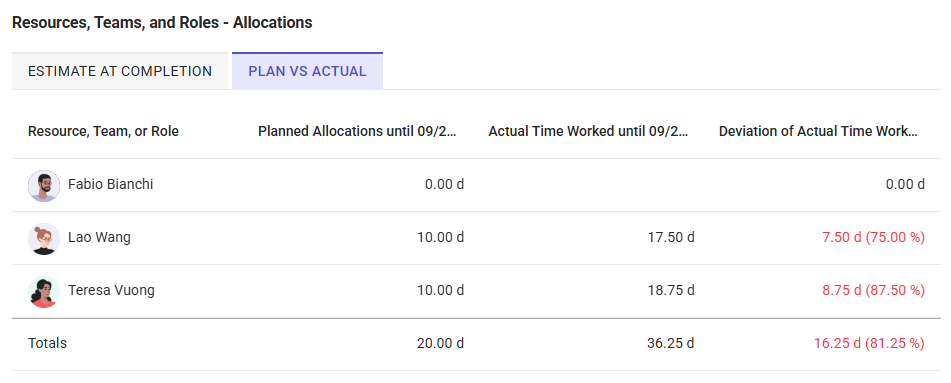Click the 8.75 d (87.50 %) deviation

pyautogui.click(x=873, y=291)
